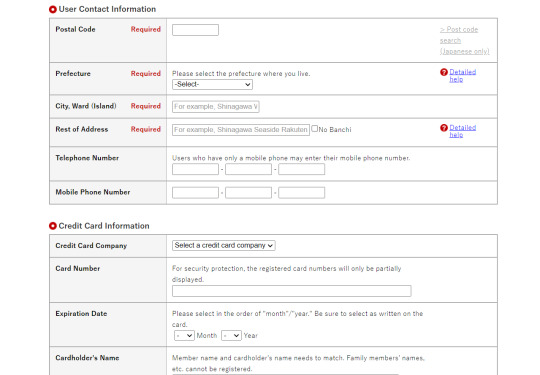The height and width of the screenshot is (375, 540).
Task: Open Detailed help link for Rest of Address
Action: click(x=463, y=131)
